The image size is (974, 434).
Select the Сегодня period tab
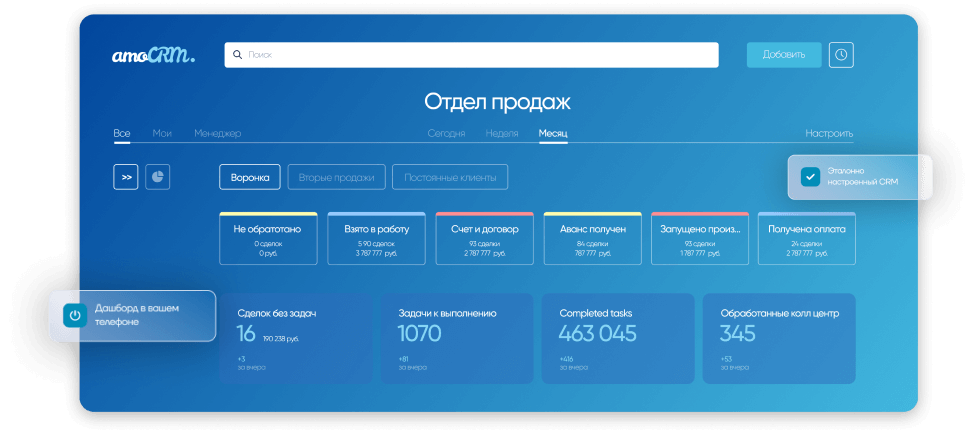point(447,133)
